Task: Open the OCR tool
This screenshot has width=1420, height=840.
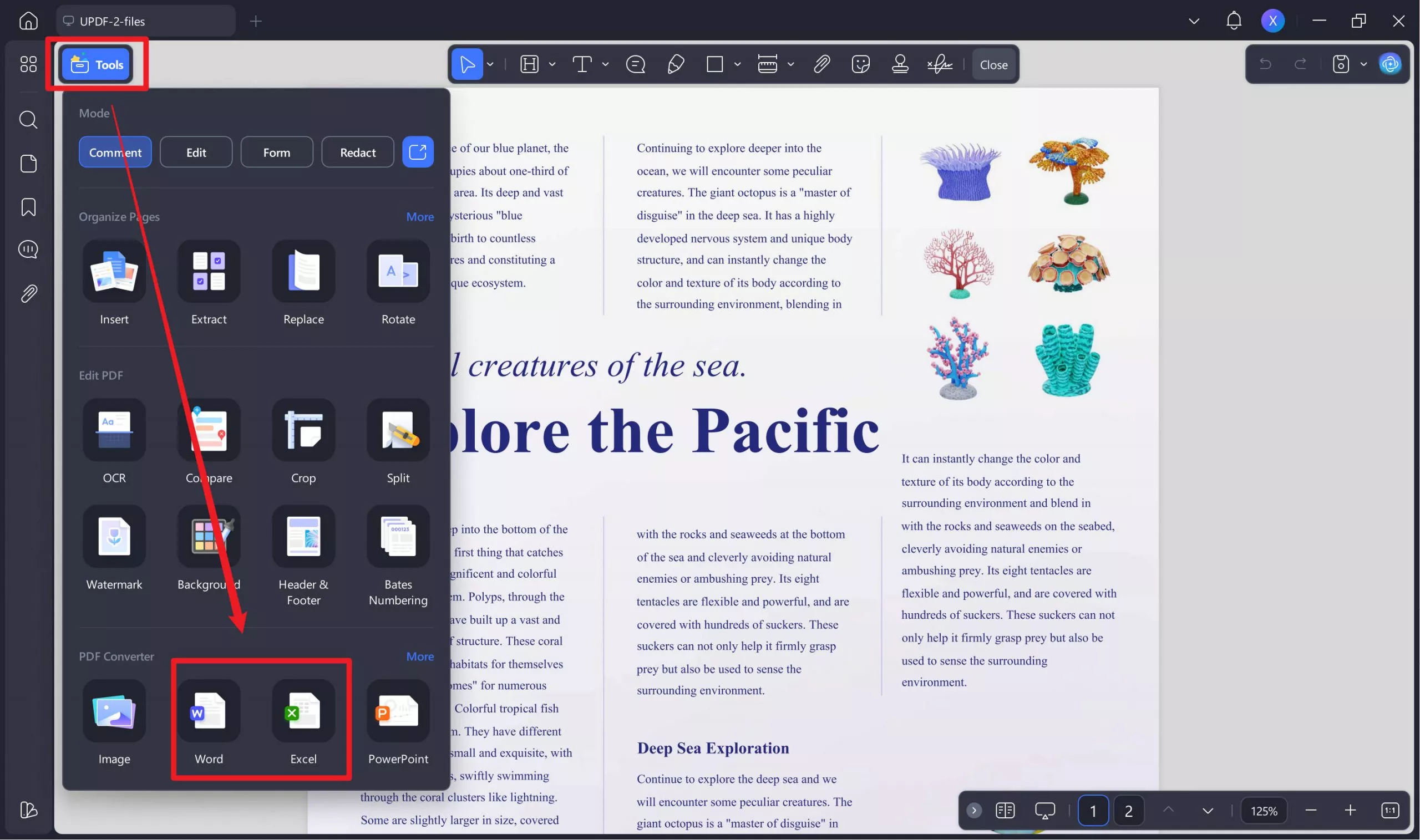Action: point(114,430)
